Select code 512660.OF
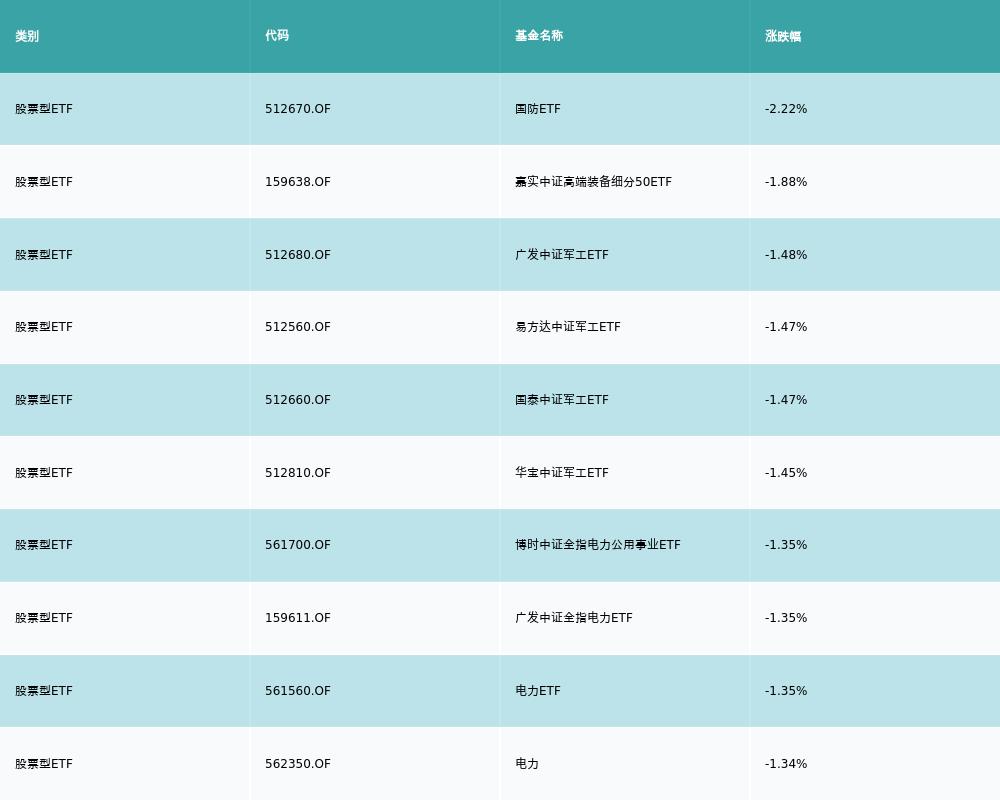1000x800 pixels. point(298,400)
